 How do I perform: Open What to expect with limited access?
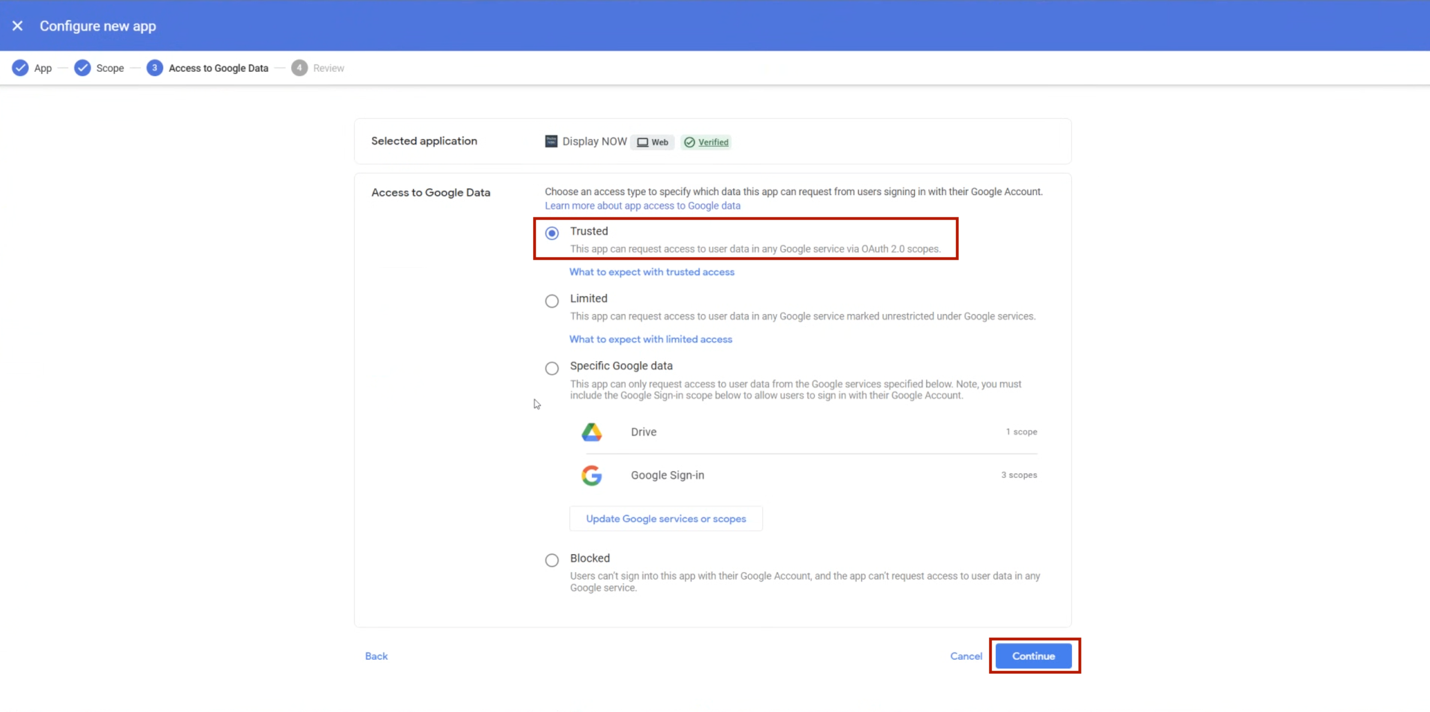pos(651,339)
